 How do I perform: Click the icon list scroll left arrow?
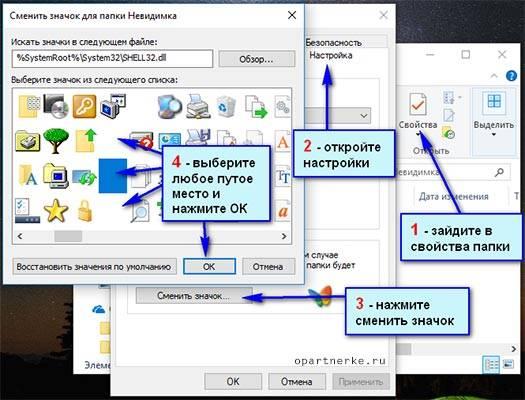(20, 236)
